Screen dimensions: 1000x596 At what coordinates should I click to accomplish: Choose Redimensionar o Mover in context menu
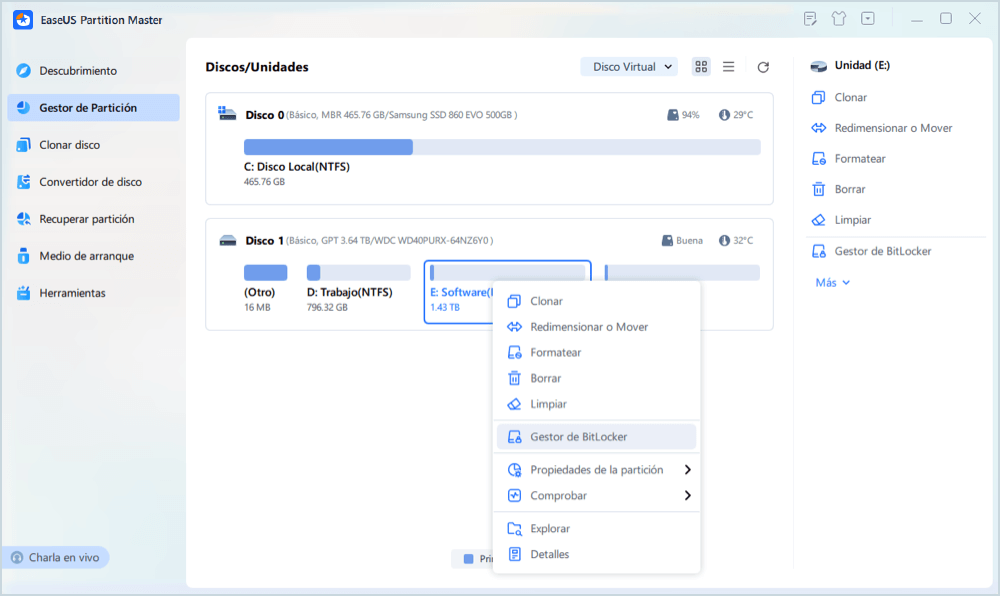[x=596, y=327]
